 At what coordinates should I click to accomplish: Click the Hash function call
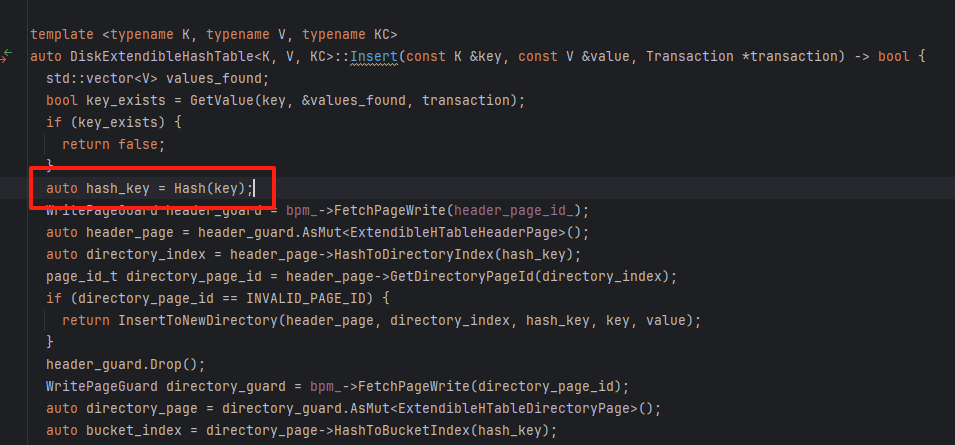191,188
